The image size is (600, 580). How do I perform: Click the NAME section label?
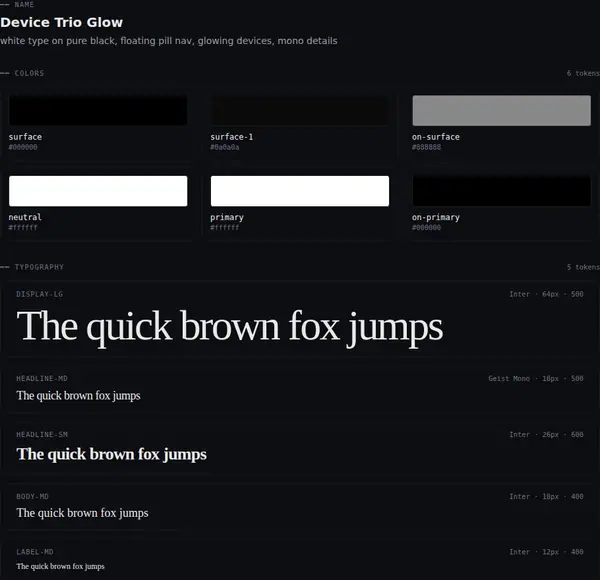click(x=24, y=5)
